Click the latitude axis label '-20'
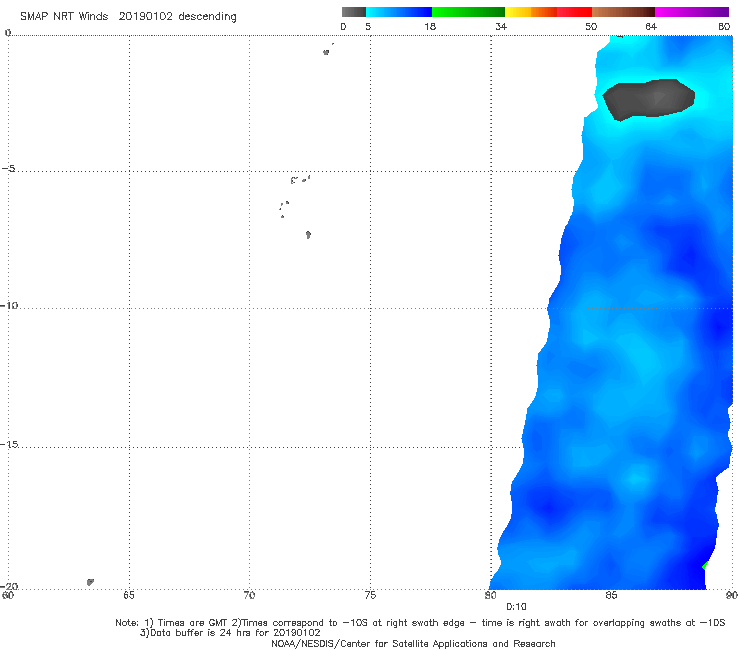The image size is (740, 650). pos(9,586)
